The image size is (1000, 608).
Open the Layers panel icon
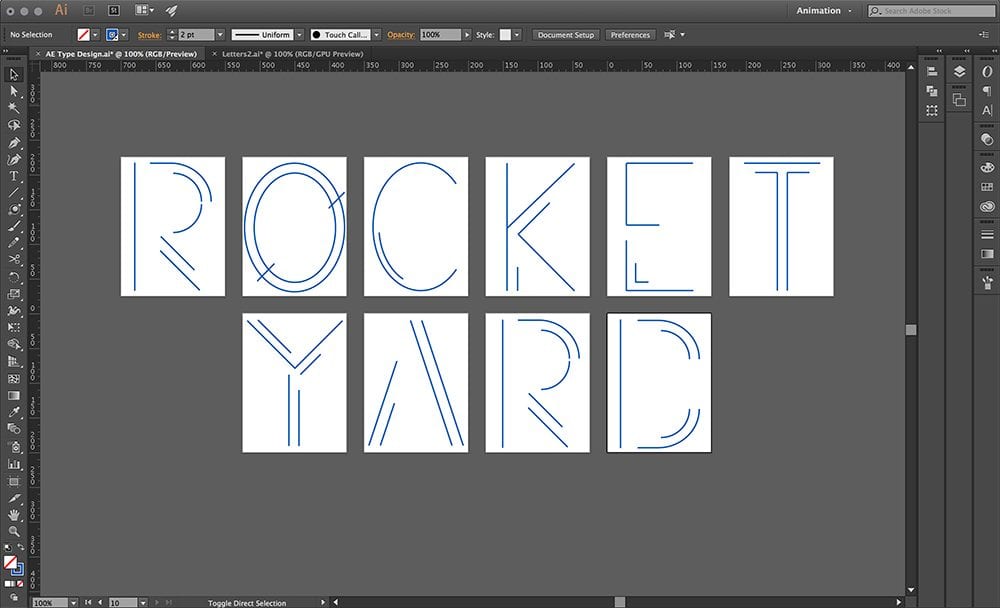tap(959, 72)
